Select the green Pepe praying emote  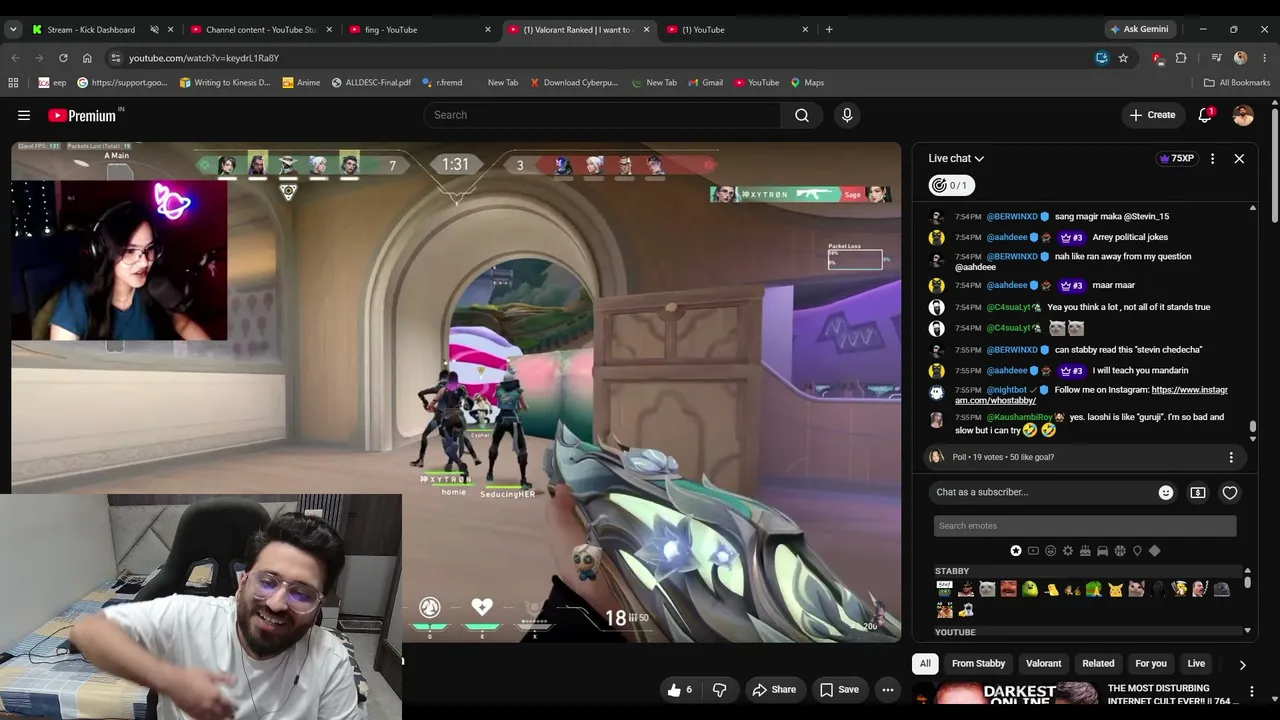(1093, 589)
